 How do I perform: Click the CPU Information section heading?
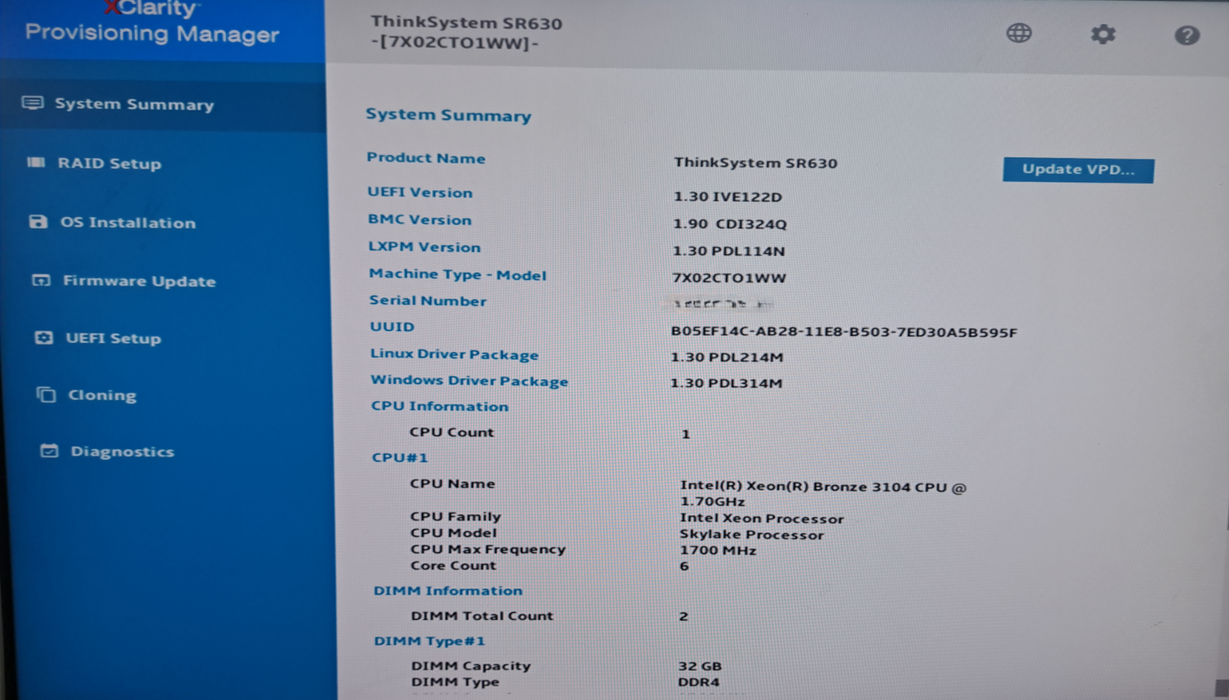440,407
